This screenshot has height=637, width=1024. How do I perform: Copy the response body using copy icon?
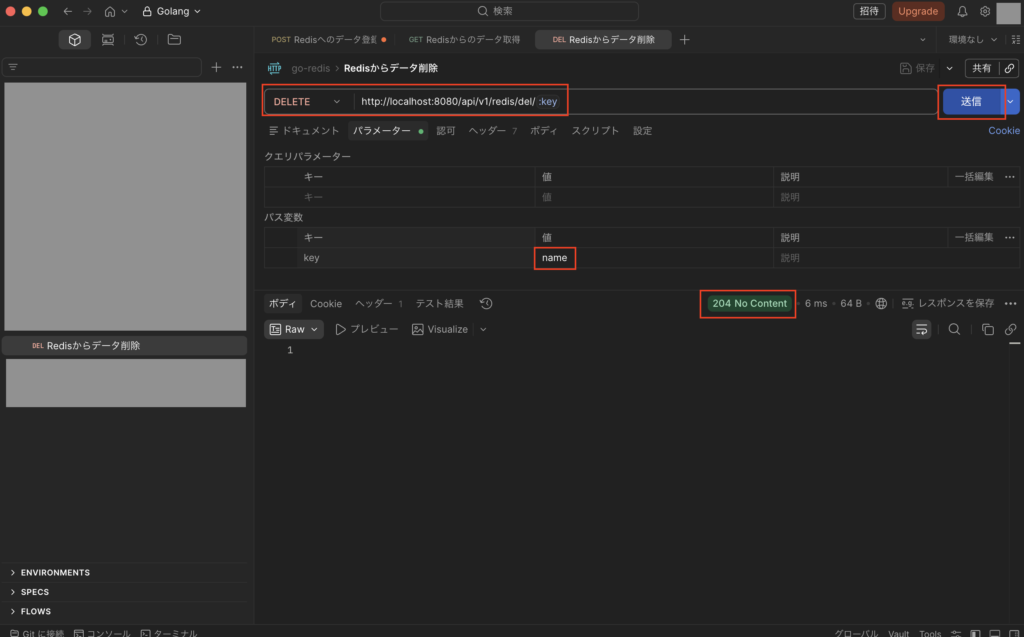coord(987,329)
